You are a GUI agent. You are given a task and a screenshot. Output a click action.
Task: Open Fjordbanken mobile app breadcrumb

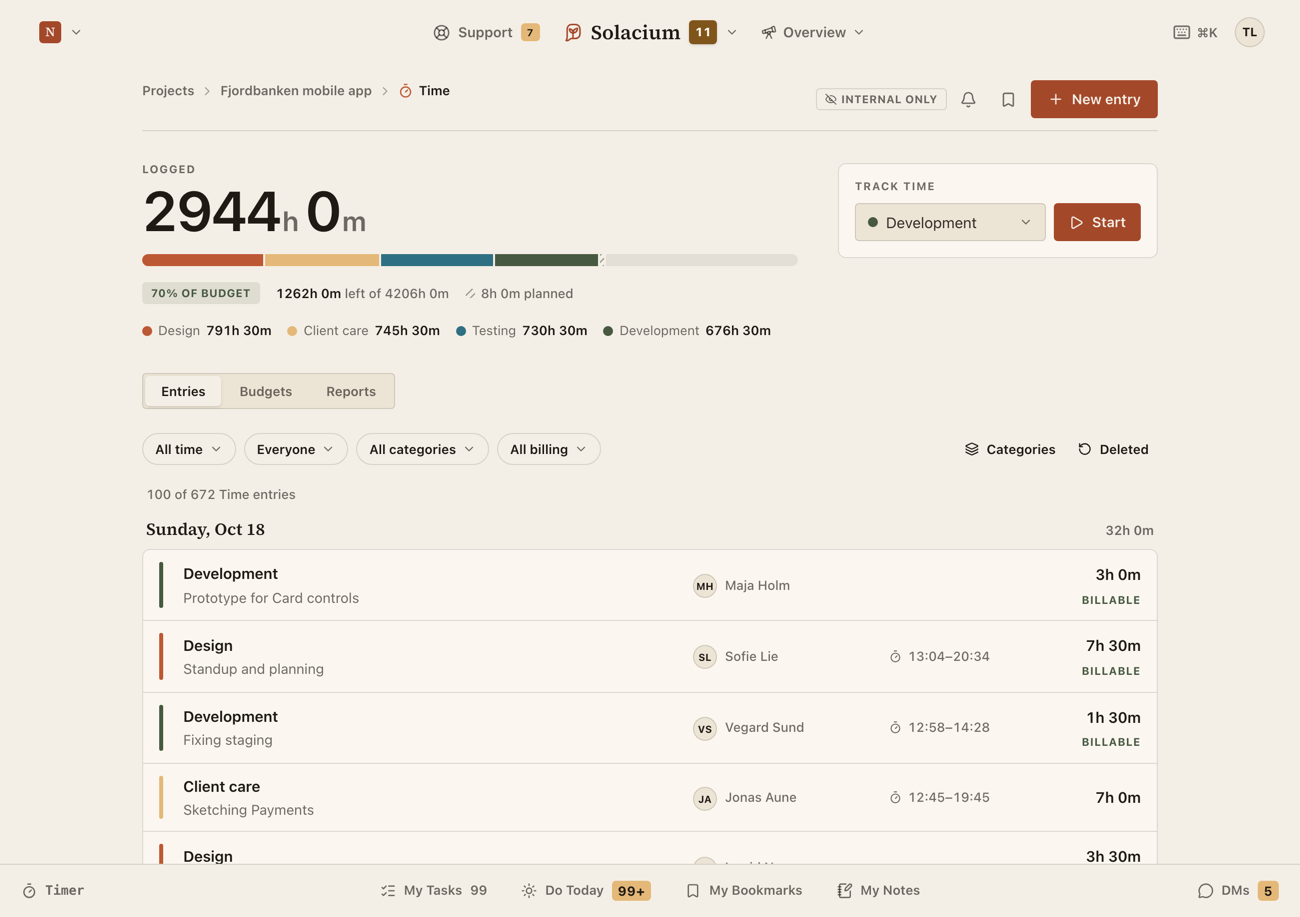[x=296, y=91]
